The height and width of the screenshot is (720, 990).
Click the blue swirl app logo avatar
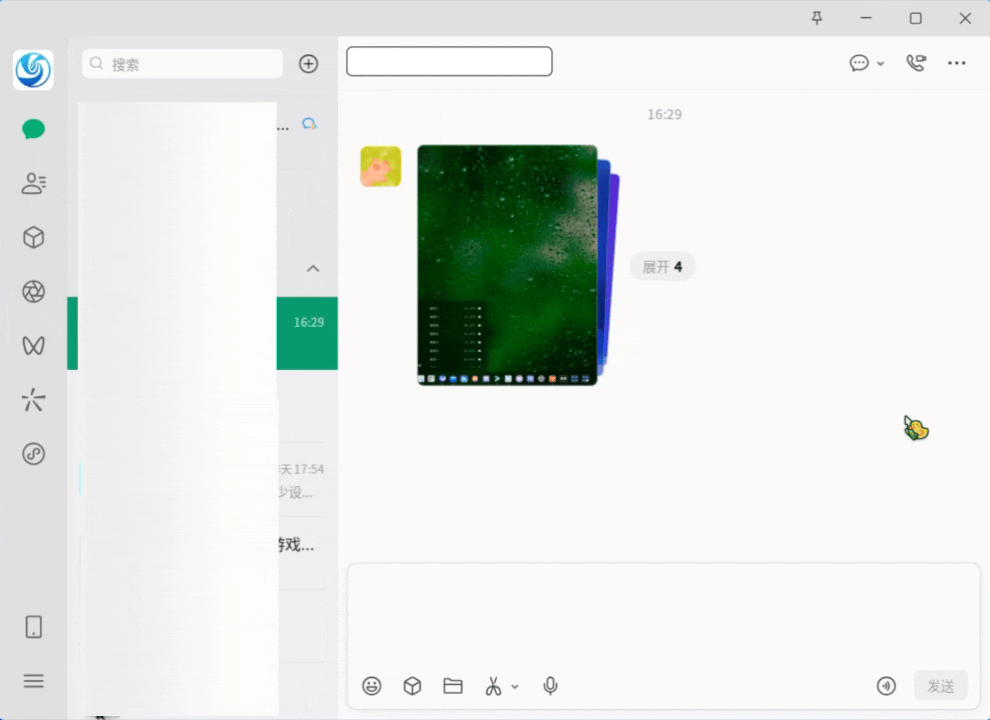(33, 69)
